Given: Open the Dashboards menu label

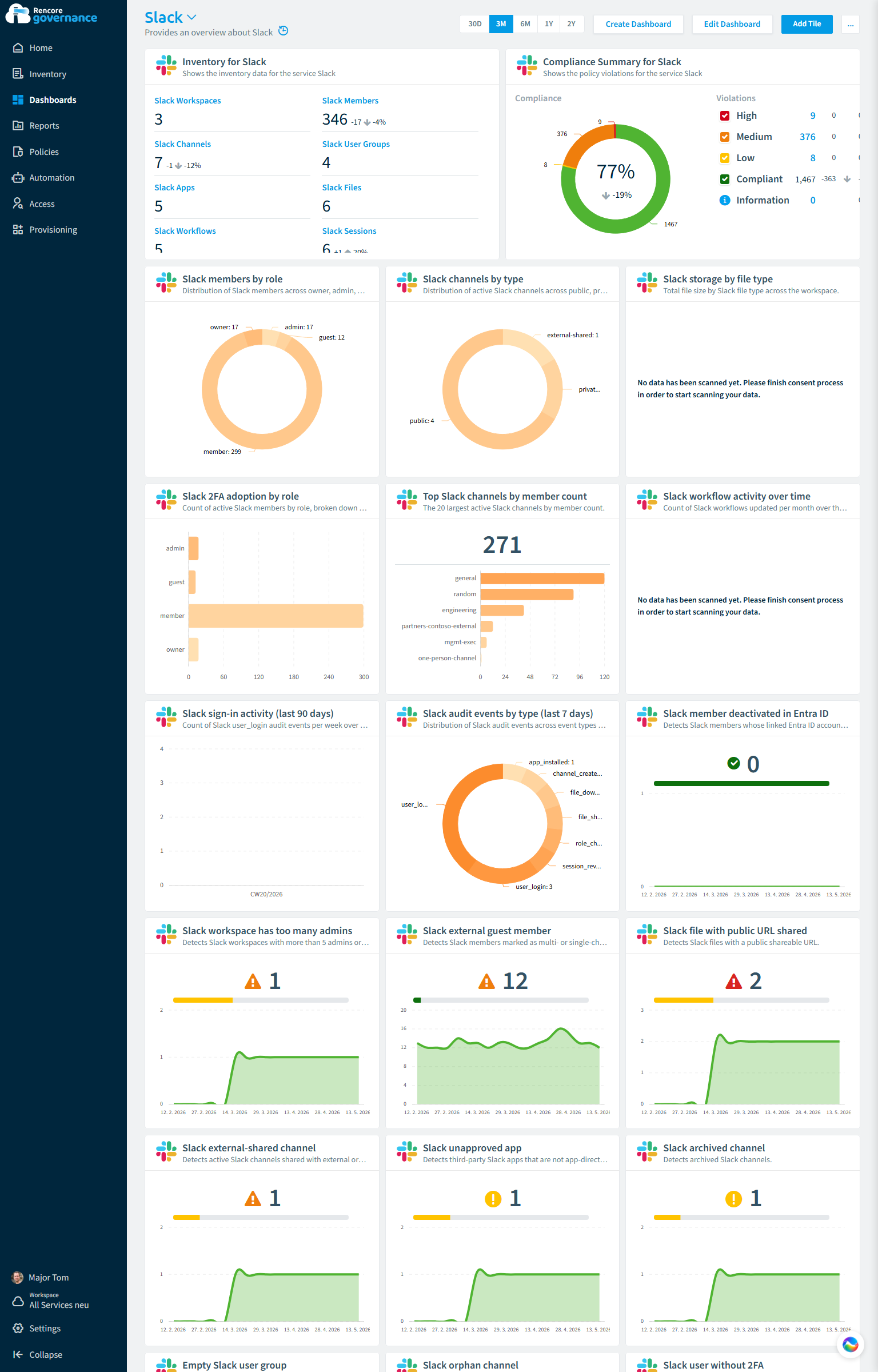Looking at the screenshot, I should 53,99.
